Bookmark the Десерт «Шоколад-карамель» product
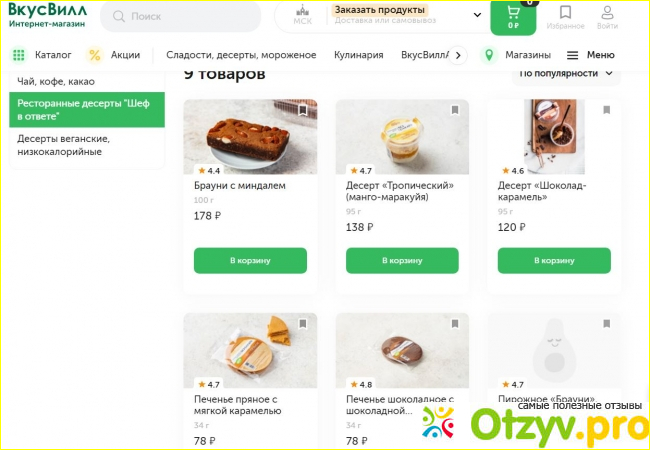 [607, 111]
